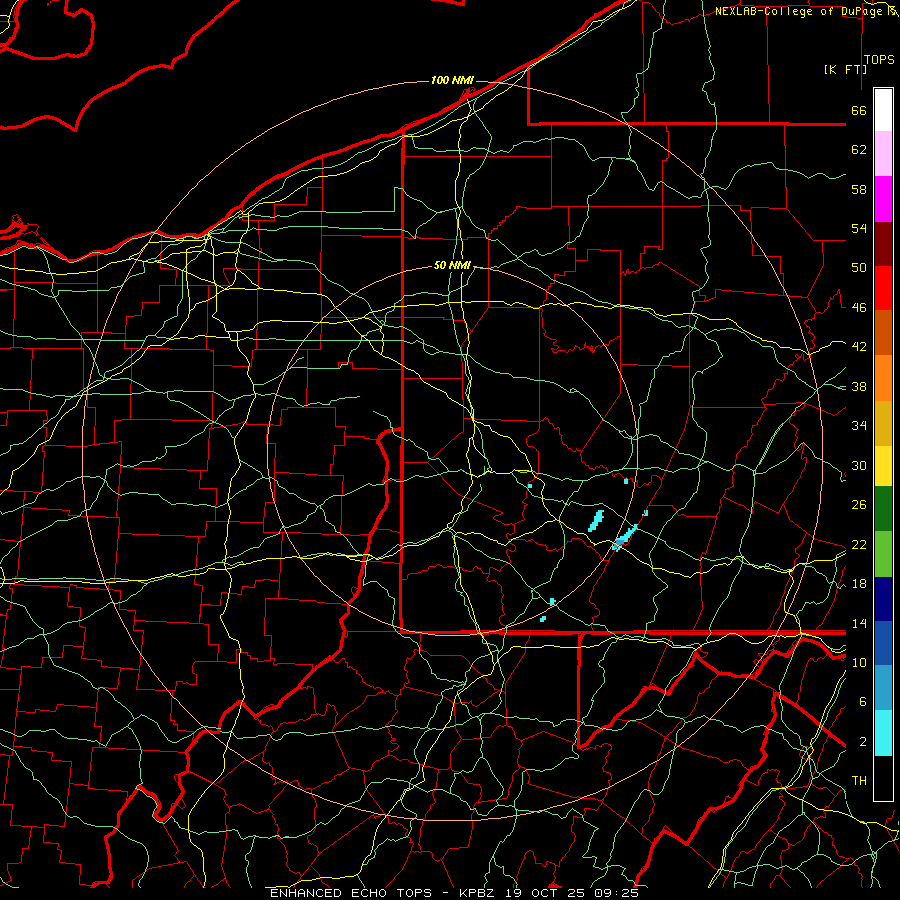Click "ENHANCED ECHO TOPS" in the footer
The image size is (900, 900).
click(351, 893)
